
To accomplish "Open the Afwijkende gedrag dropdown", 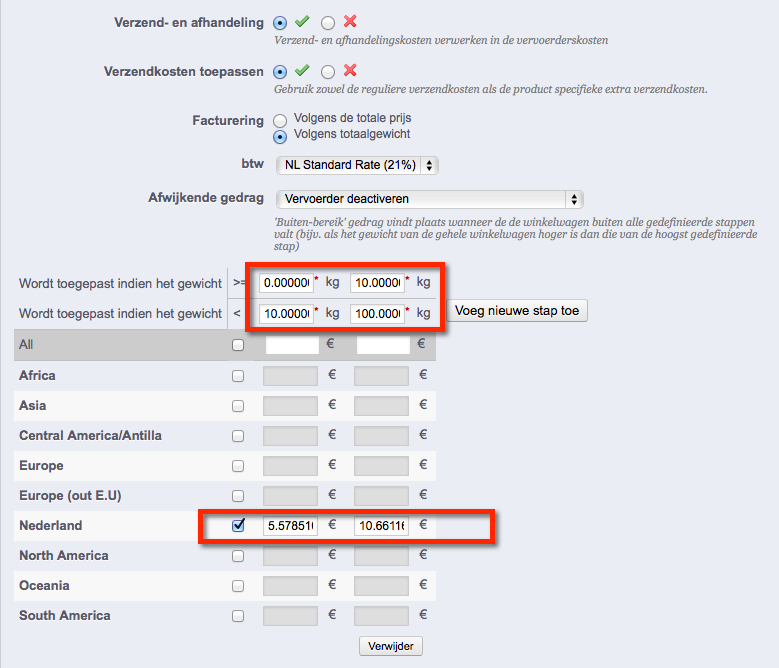I will [429, 199].
